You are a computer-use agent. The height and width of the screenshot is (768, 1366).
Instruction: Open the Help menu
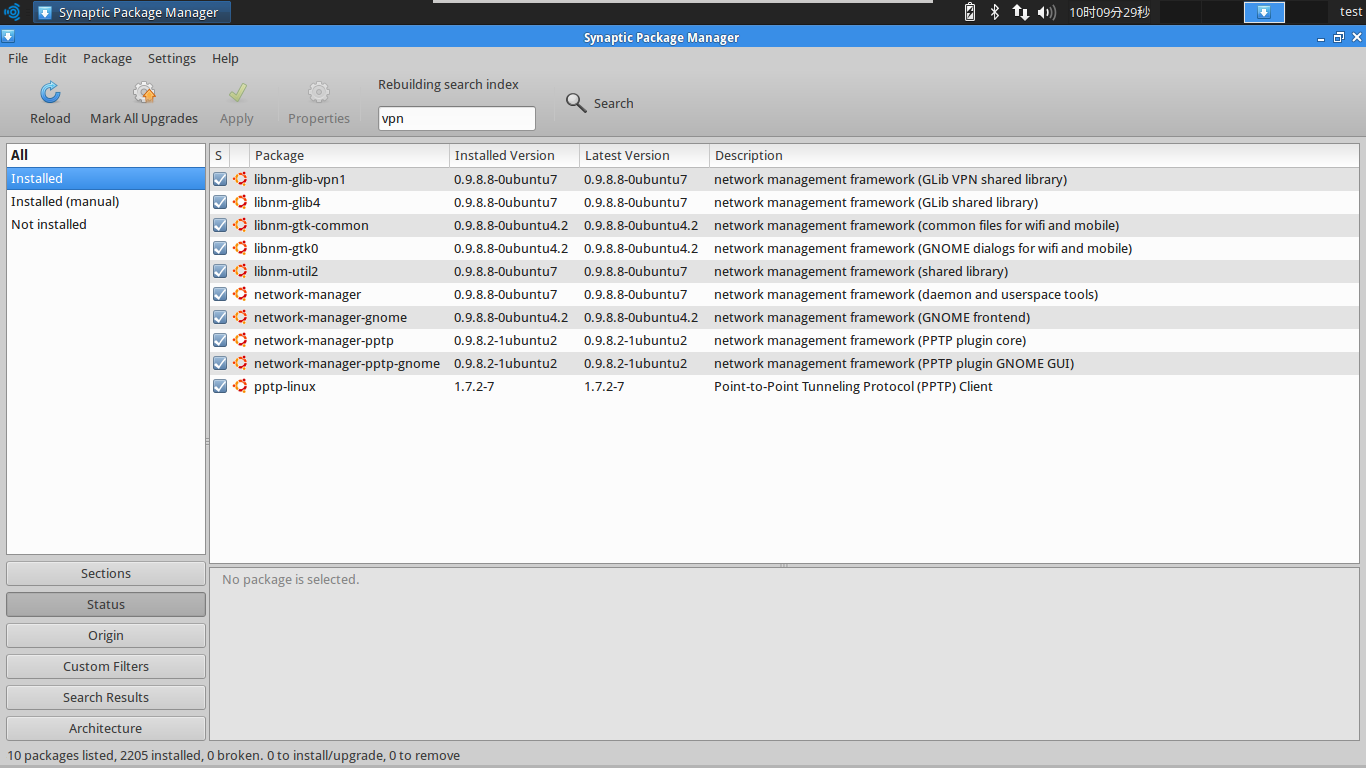tap(225, 58)
